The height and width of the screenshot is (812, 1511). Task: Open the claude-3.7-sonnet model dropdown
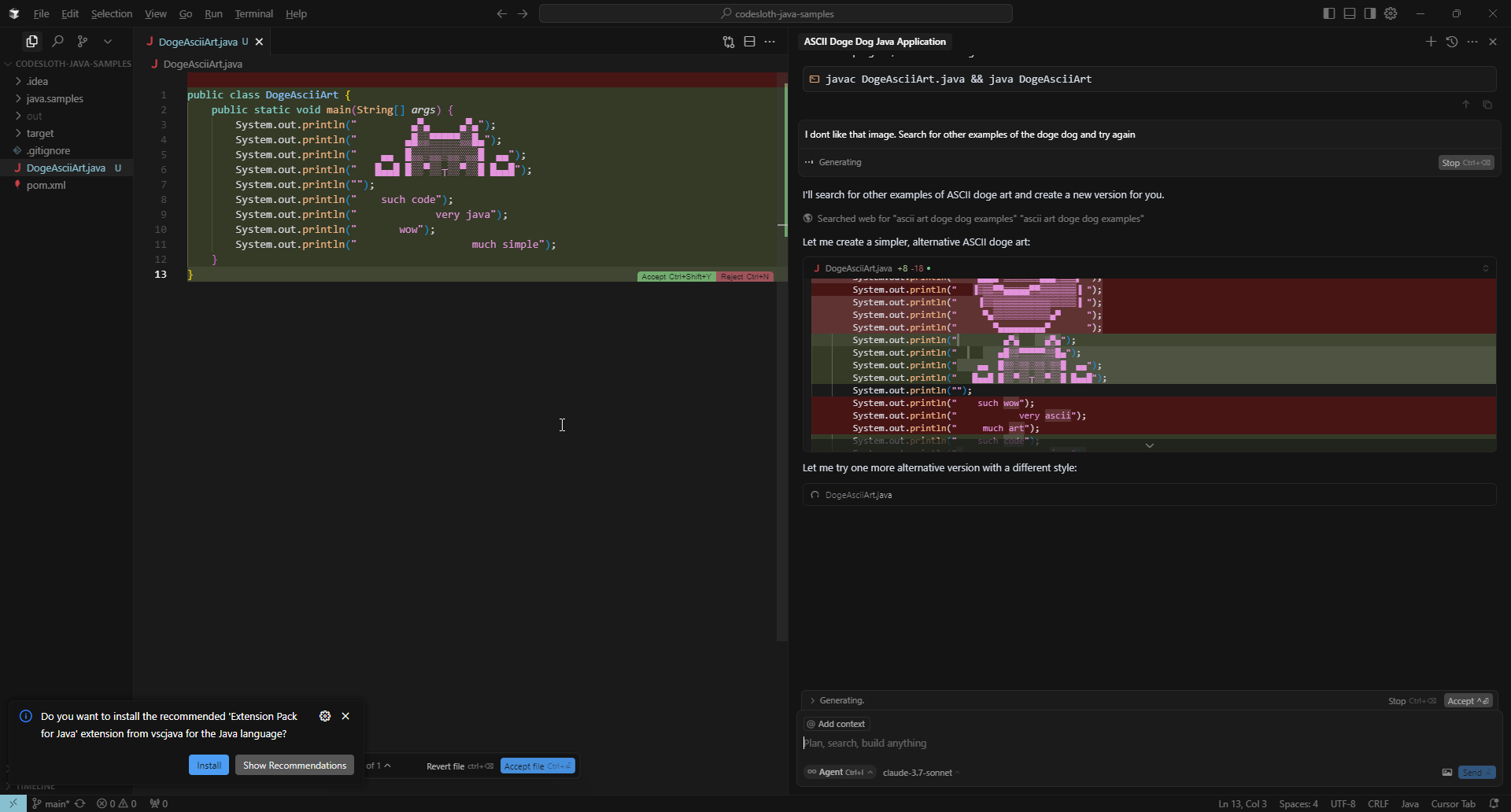point(921,773)
